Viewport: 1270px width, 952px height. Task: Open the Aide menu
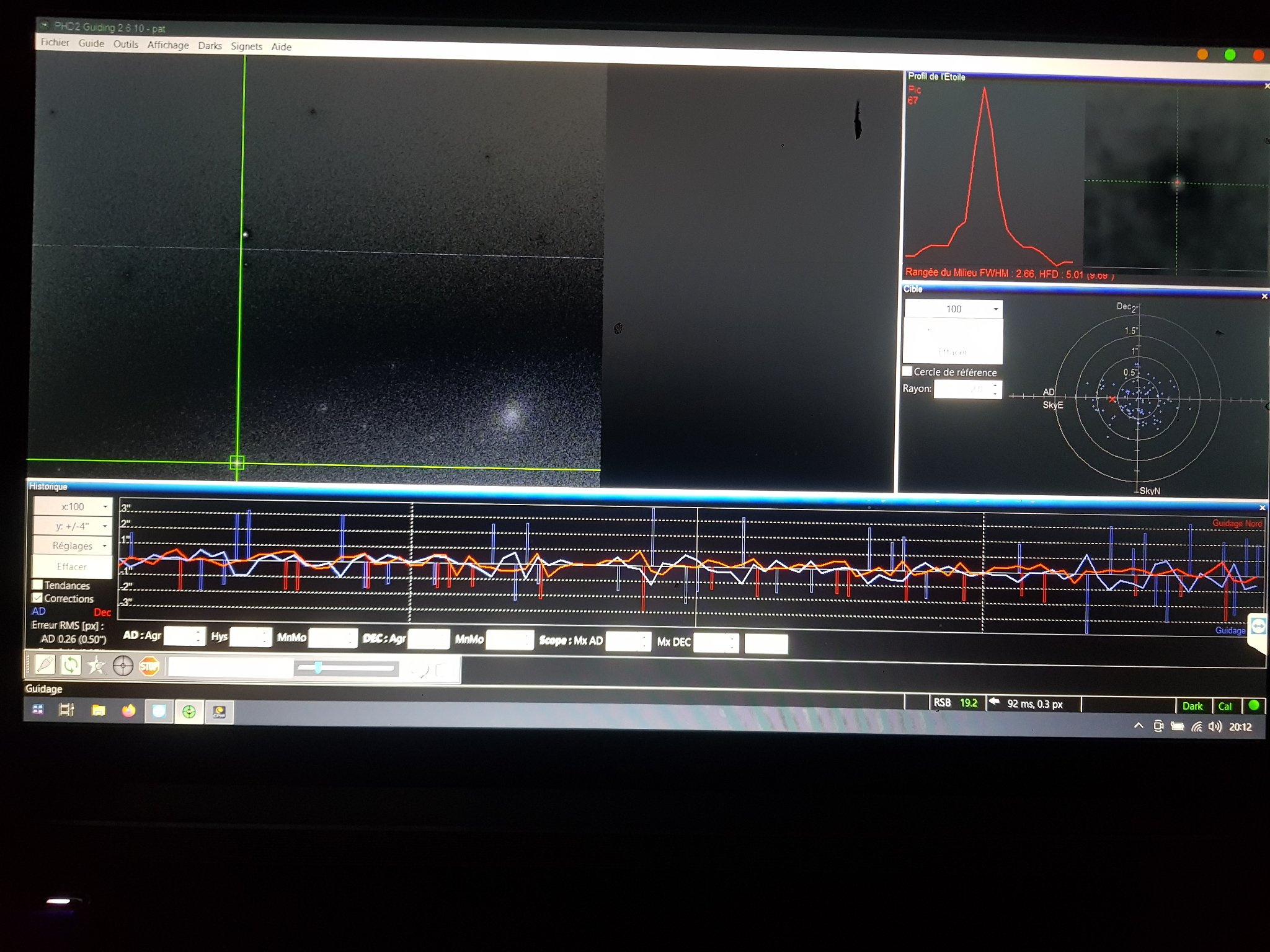[281, 47]
